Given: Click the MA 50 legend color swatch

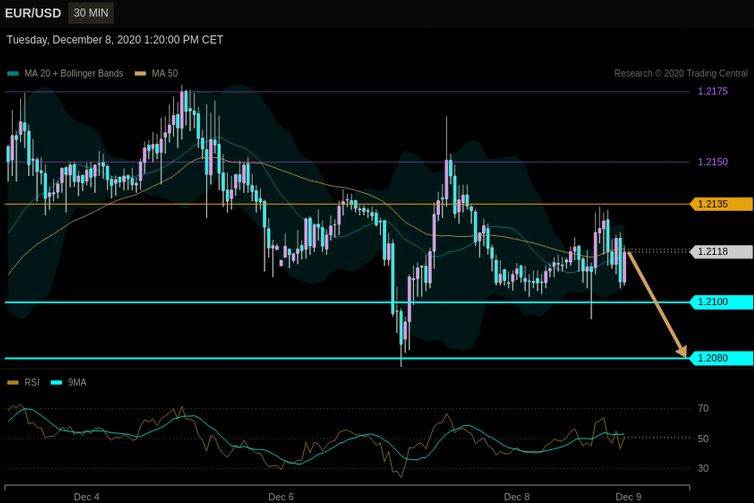Looking at the screenshot, I should point(140,74).
